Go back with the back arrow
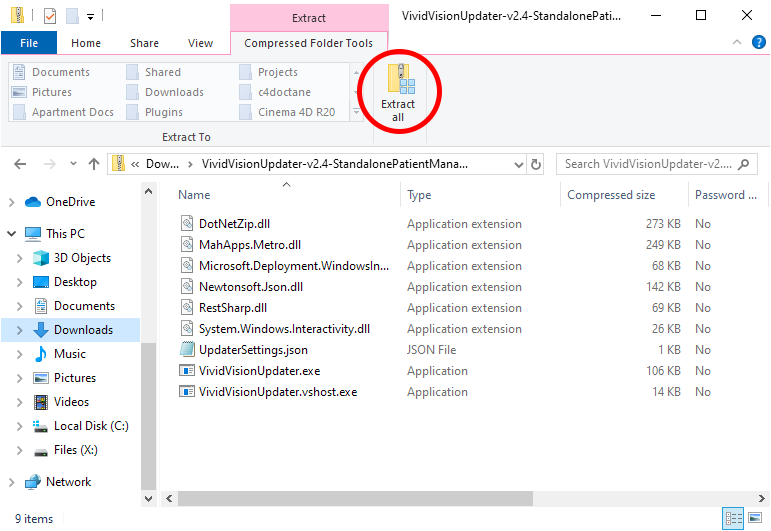 (20, 164)
